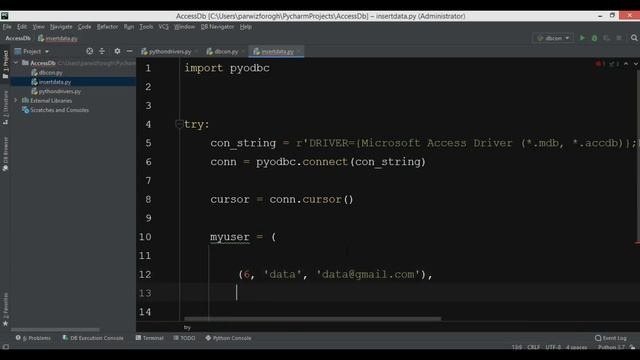Open the Event Log

[x=611, y=338]
